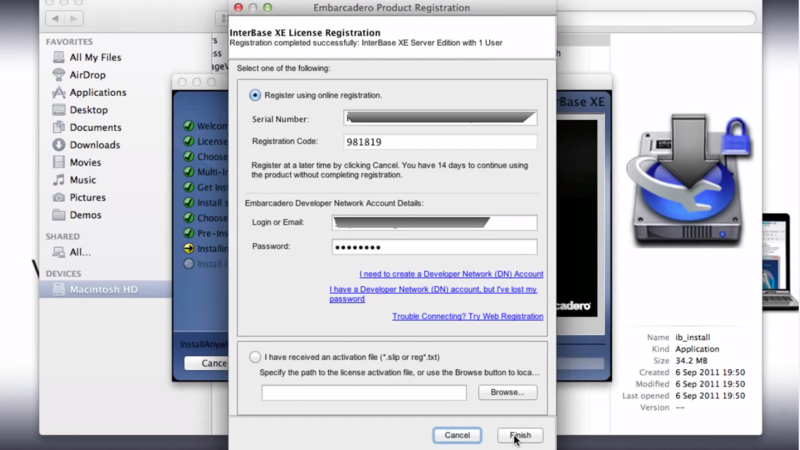The image size is (800, 450).
Task: Click the Password input field
Action: click(434, 247)
